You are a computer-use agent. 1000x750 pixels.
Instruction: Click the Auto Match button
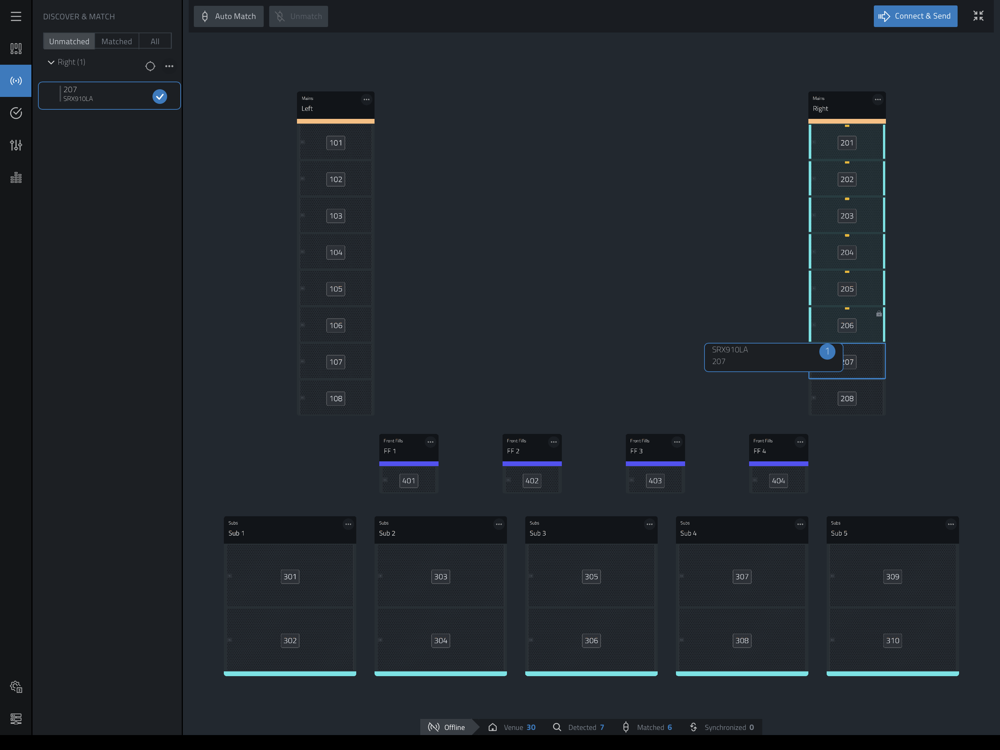[x=228, y=16]
